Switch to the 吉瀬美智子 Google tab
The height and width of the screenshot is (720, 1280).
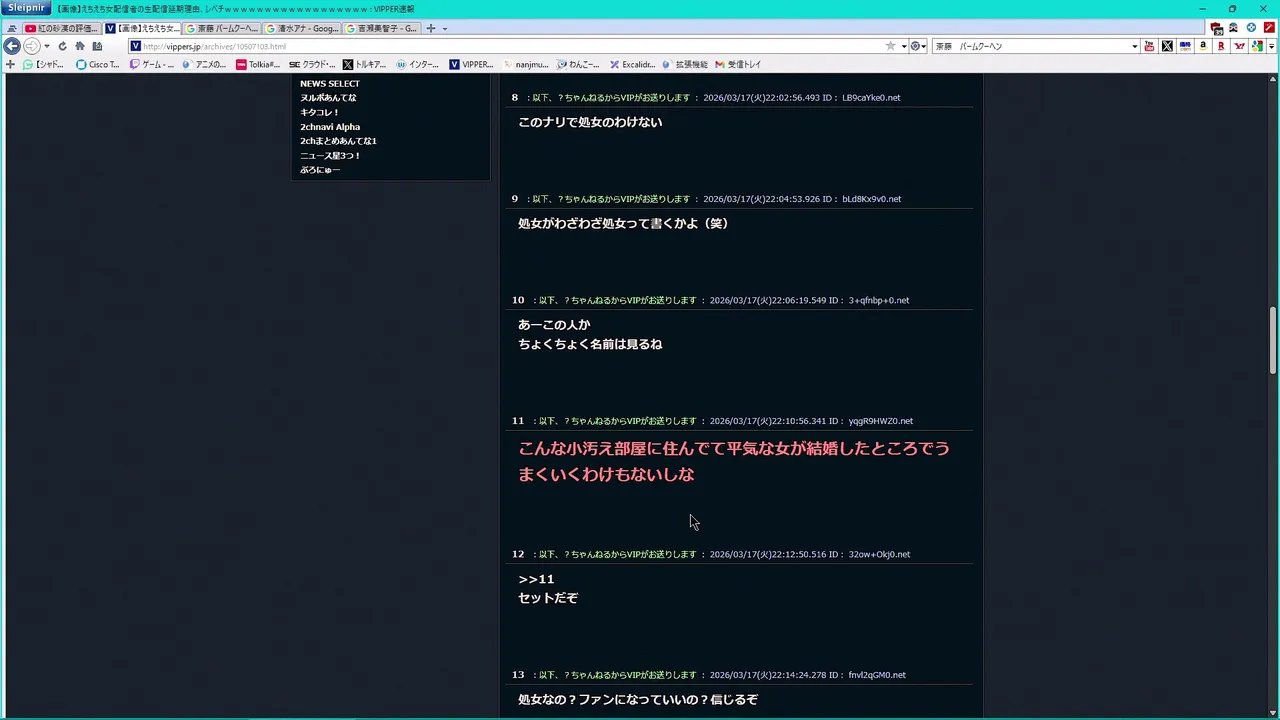click(383, 28)
